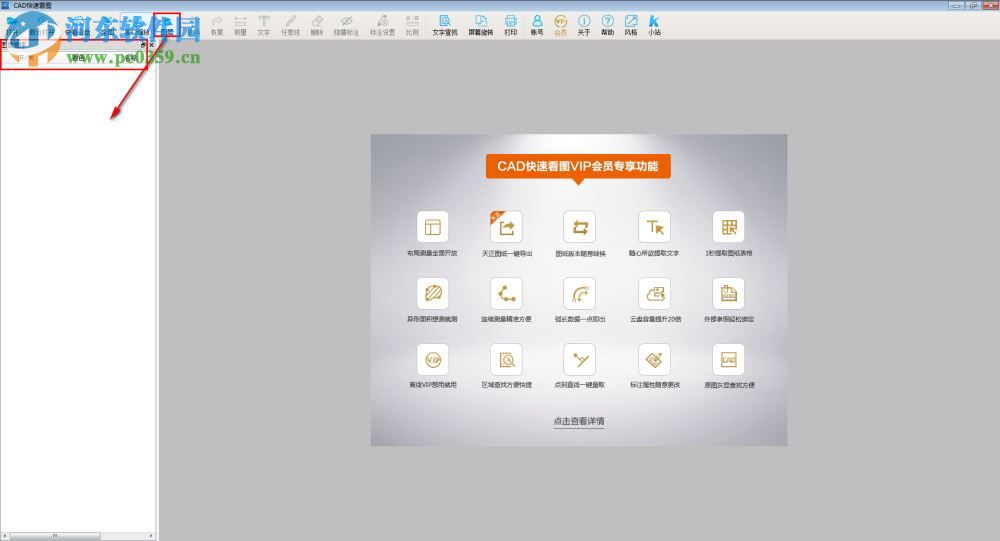
Task: Open the 账号 account icon
Action: tap(537, 26)
